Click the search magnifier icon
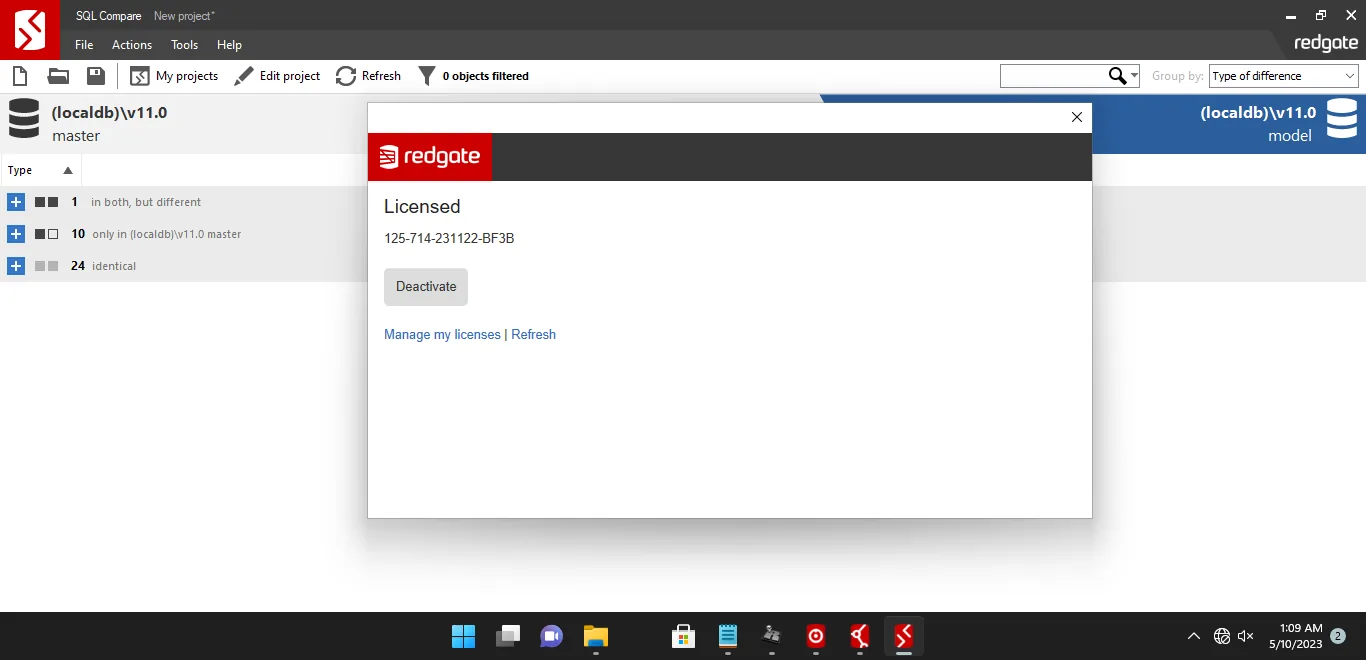This screenshot has width=1366, height=660. click(1117, 76)
